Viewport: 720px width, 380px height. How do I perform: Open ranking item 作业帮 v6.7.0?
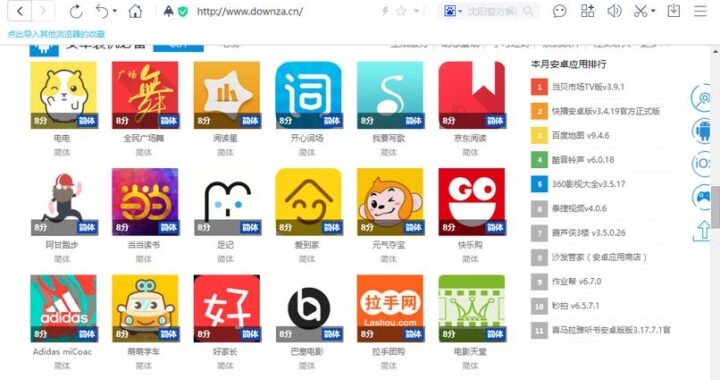click(576, 281)
